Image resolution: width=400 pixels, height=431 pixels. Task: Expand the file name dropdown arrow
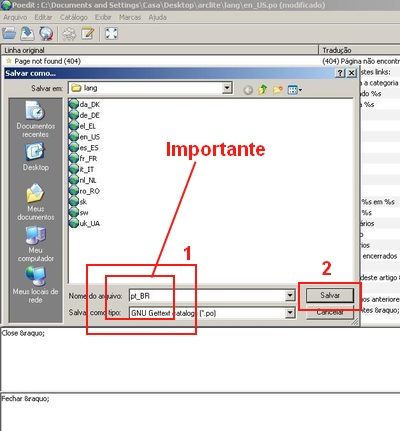click(x=290, y=295)
